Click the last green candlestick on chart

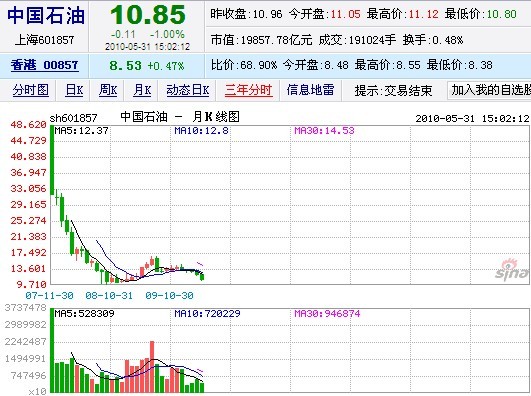[202, 277]
